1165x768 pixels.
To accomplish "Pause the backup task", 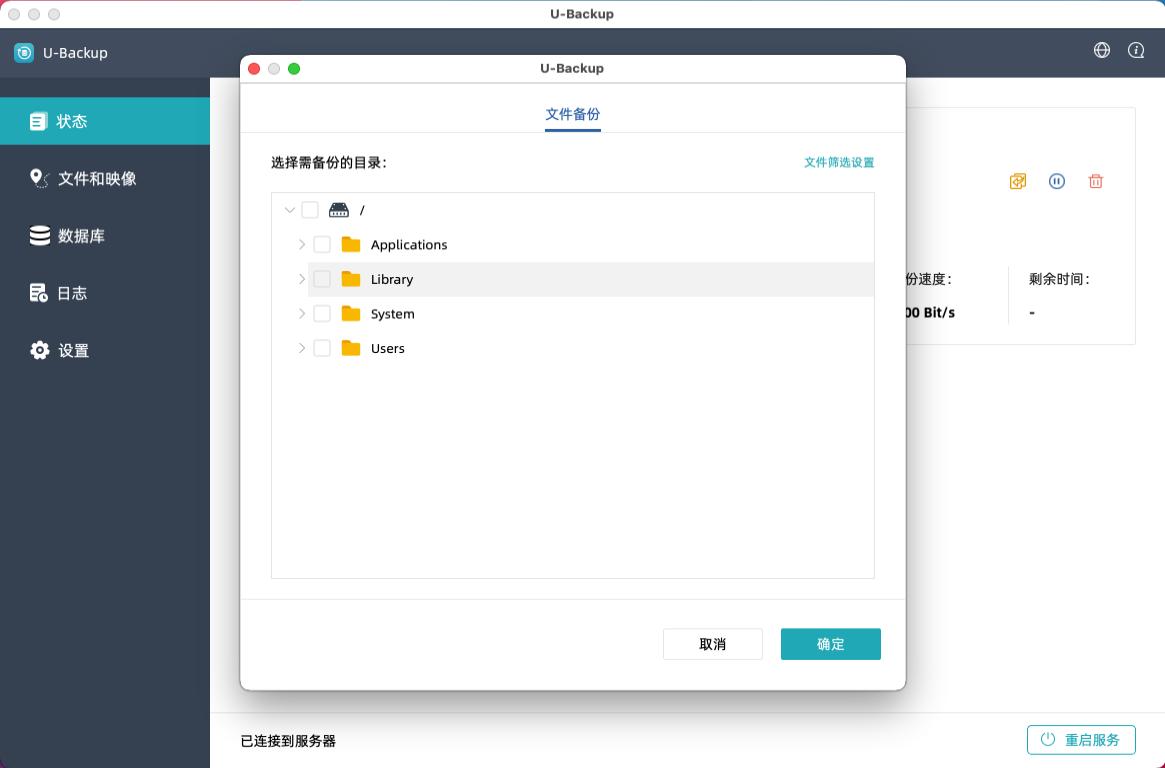I will point(1057,181).
